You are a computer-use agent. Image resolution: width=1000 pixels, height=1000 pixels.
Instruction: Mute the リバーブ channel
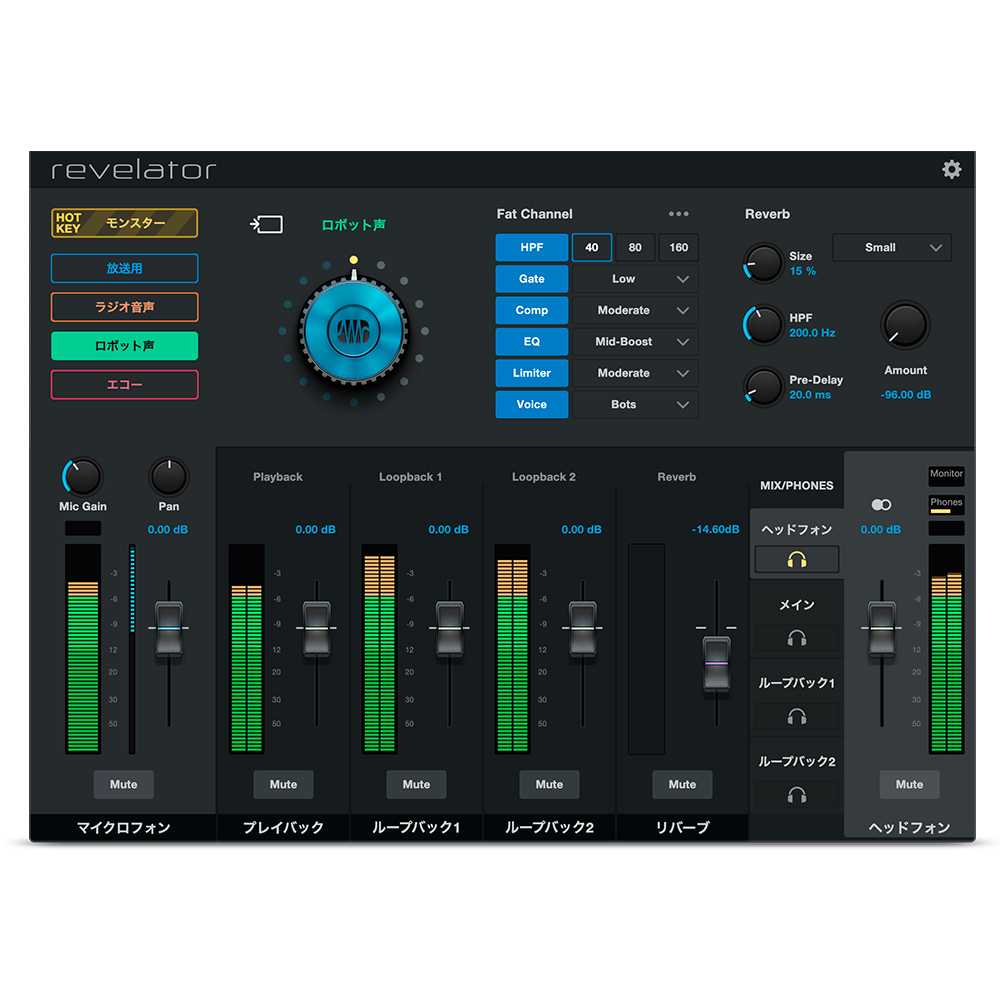click(x=682, y=784)
